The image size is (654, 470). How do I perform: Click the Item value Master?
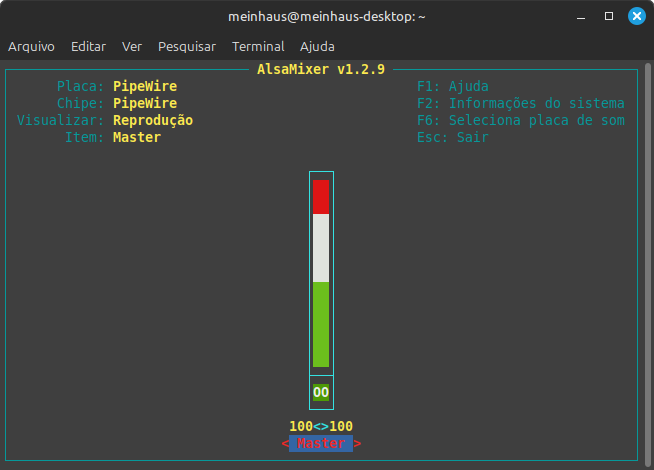pyautogui.click(x=137, y=137)
